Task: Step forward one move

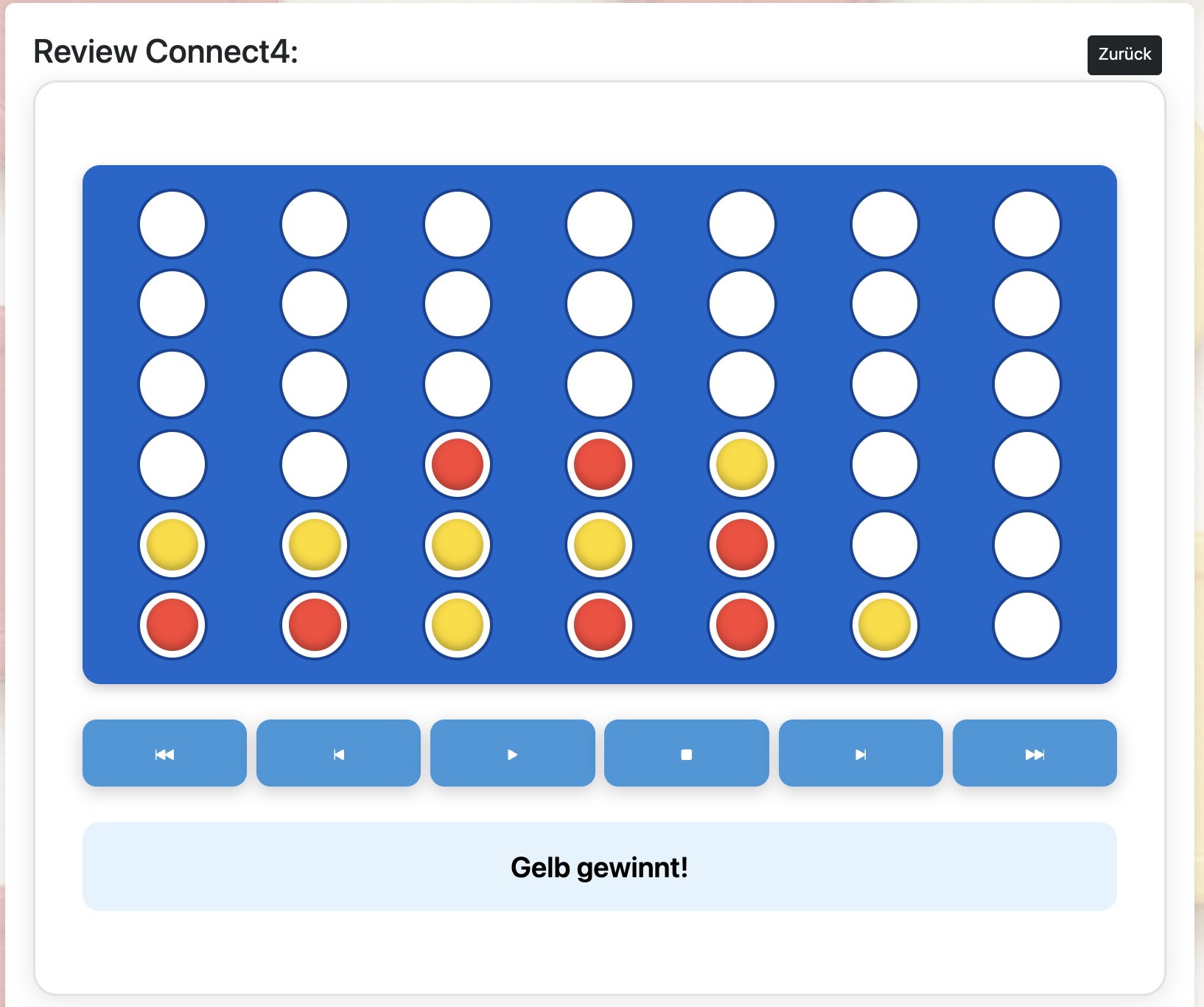Action: (861, 753)
